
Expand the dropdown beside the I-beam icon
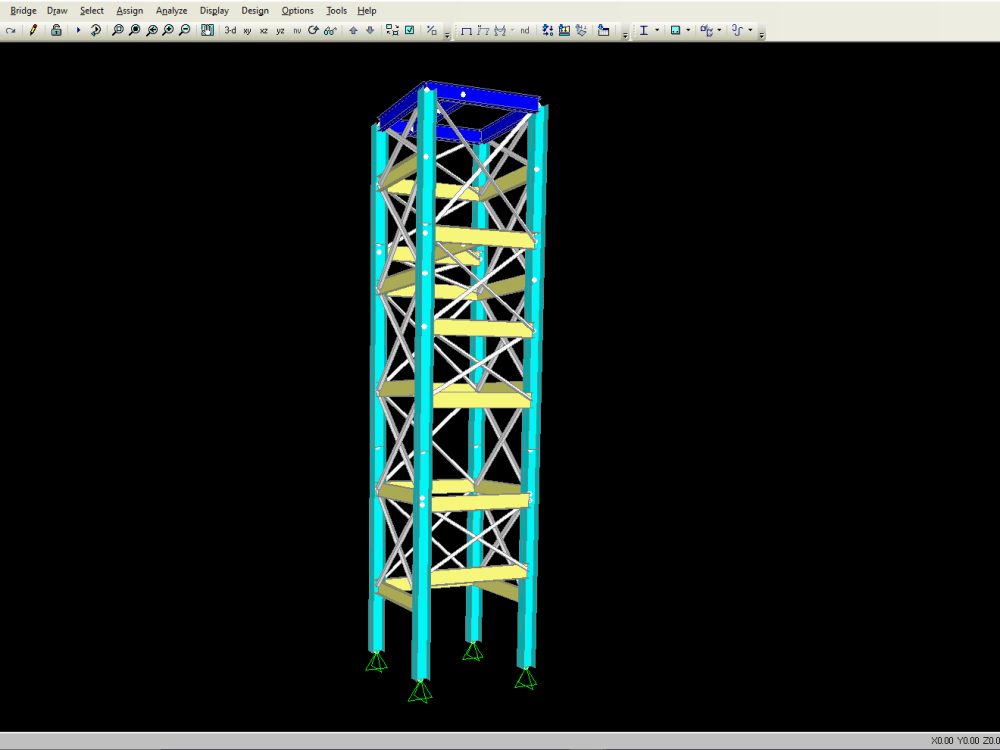coord(657,30)
